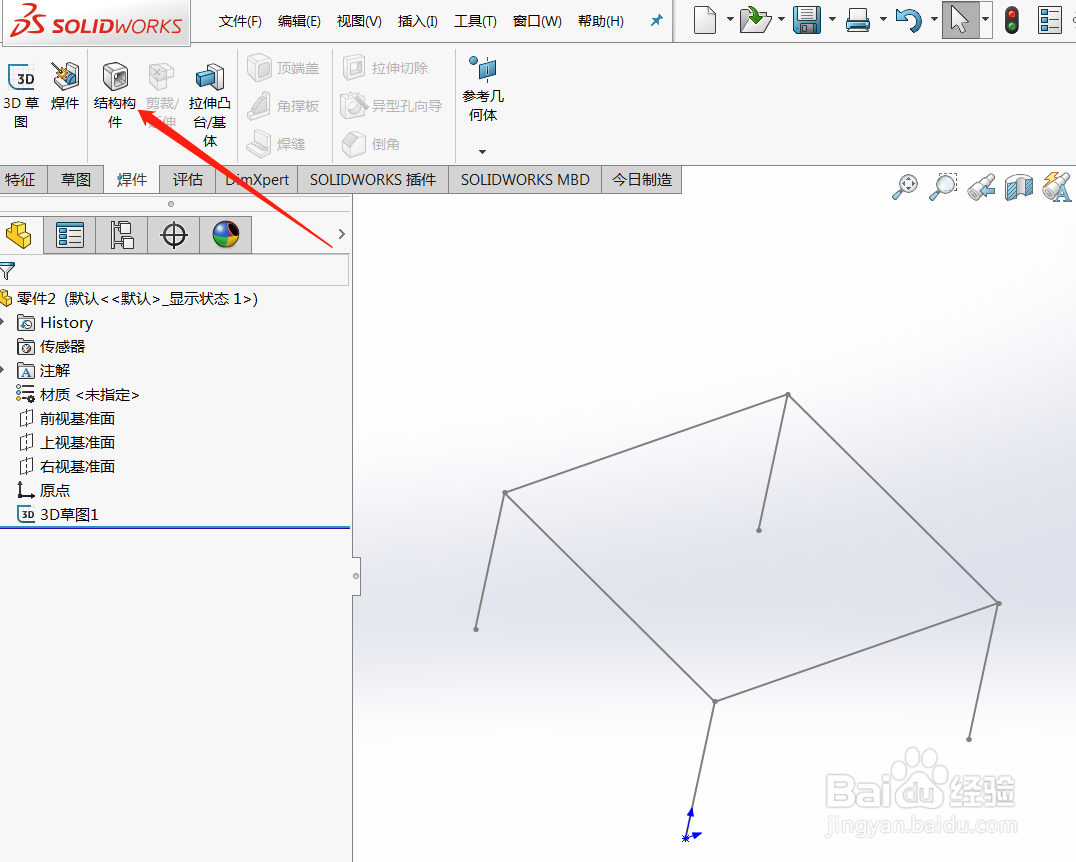The height and width of the screenshot is (862, 1076).
Task: Click the Section View icon
Action: 1019,186
